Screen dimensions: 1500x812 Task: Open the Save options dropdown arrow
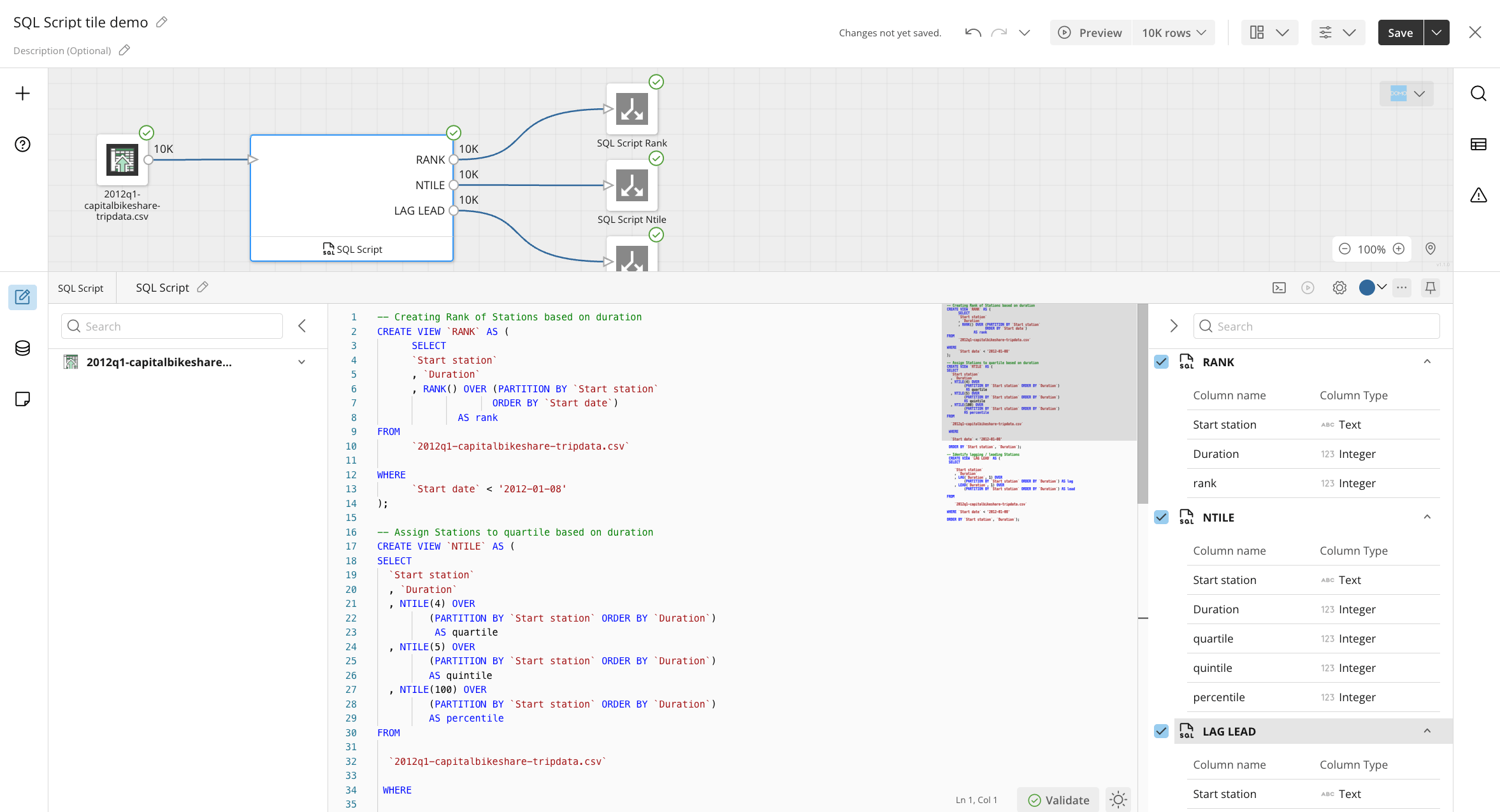(x=1437, y=32)
